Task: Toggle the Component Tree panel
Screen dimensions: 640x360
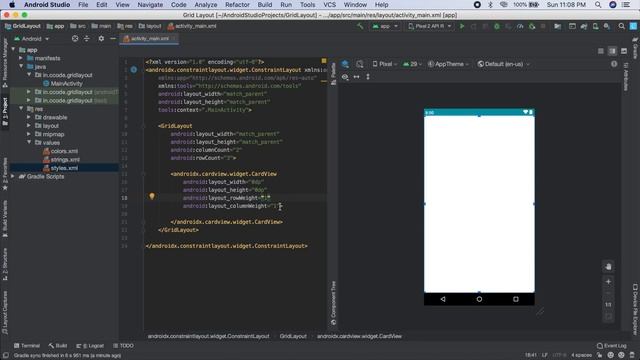Action: point(333,303)
